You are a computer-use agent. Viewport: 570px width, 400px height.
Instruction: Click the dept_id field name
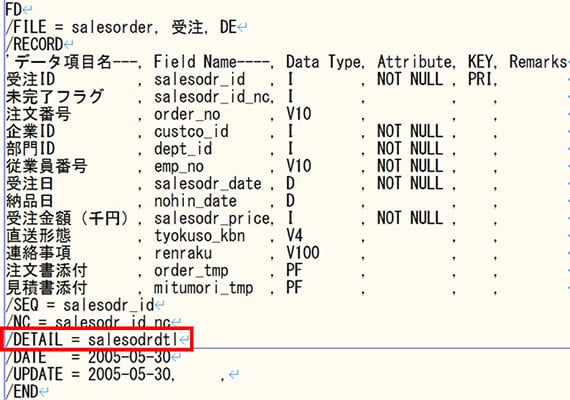(183, 149)
